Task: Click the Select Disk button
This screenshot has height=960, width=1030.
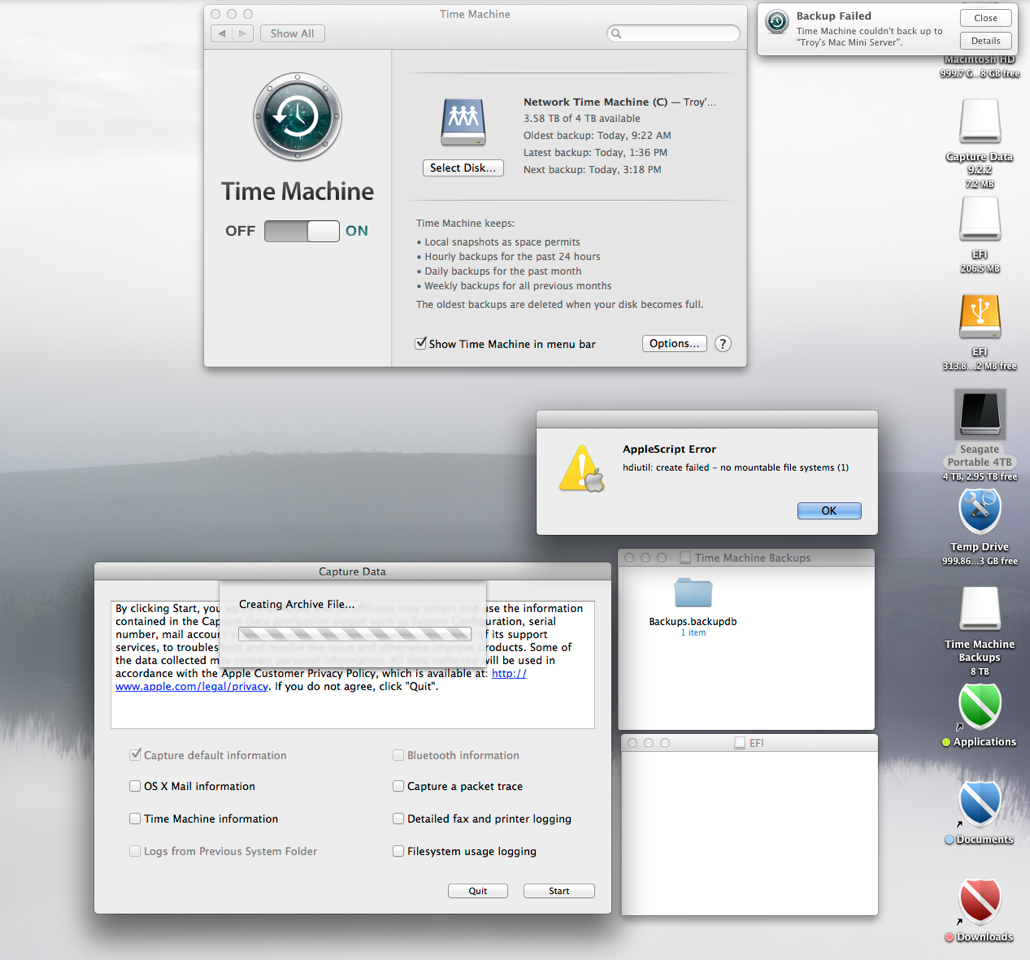Action: [x=462, y=167]
